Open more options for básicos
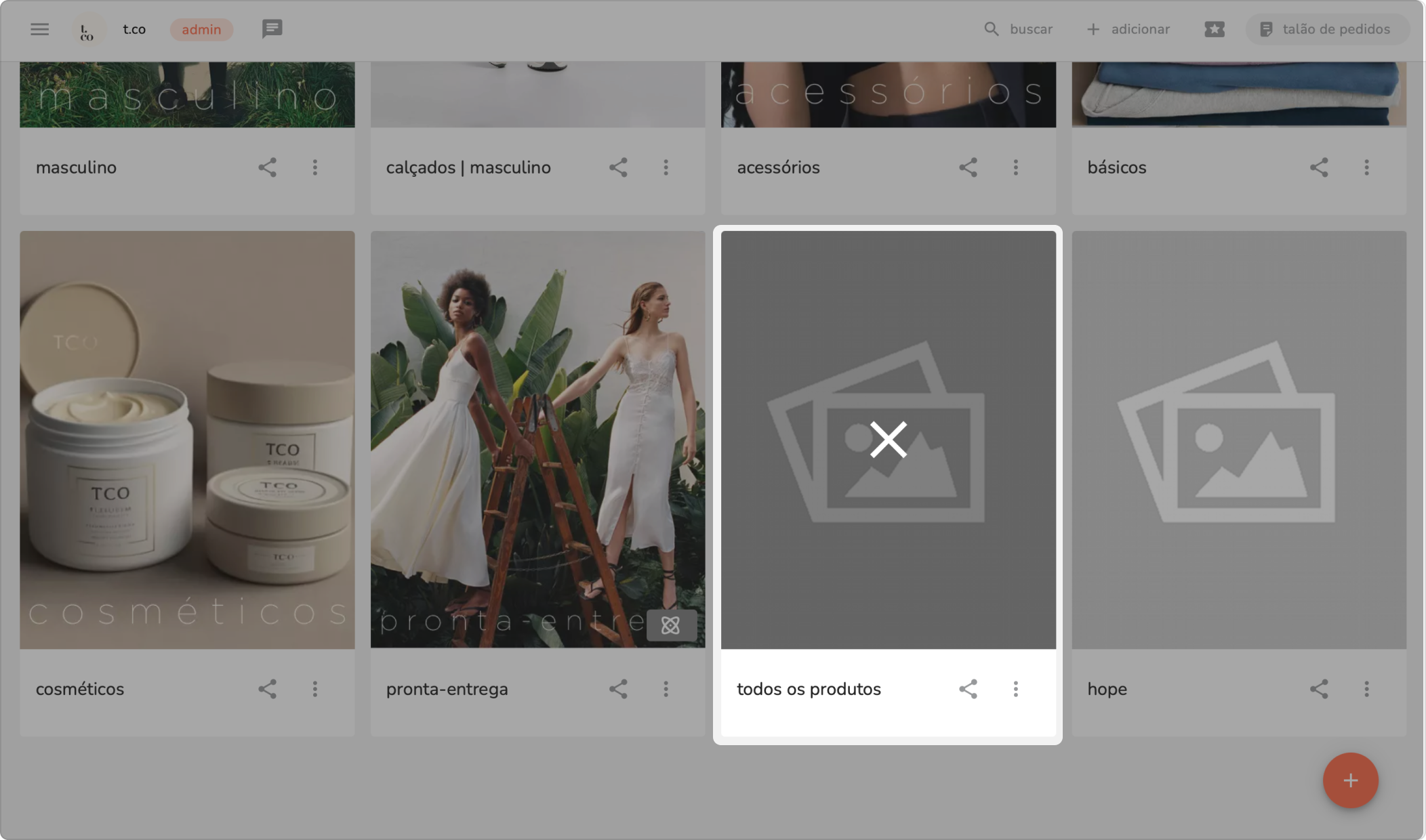 pyautogui.click(x=1366, y=167)
